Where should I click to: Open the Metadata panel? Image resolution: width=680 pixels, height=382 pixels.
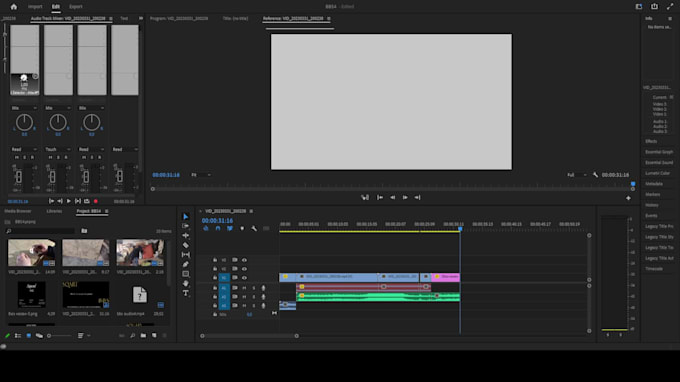654,184
